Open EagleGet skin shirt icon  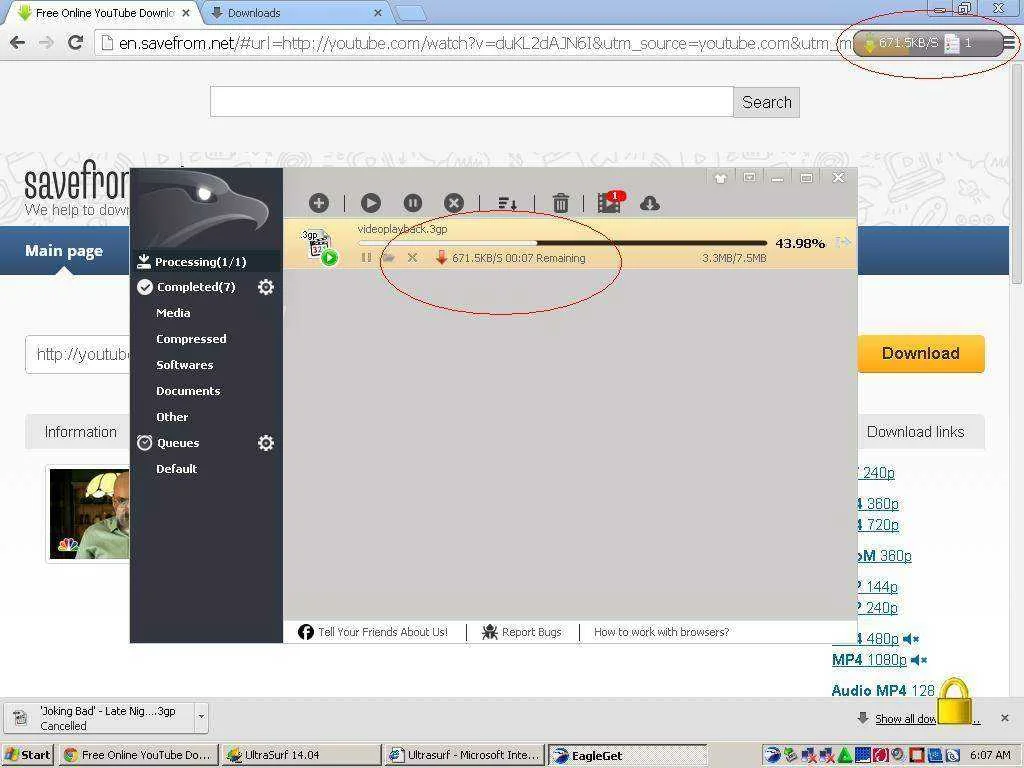click(720, 178)
